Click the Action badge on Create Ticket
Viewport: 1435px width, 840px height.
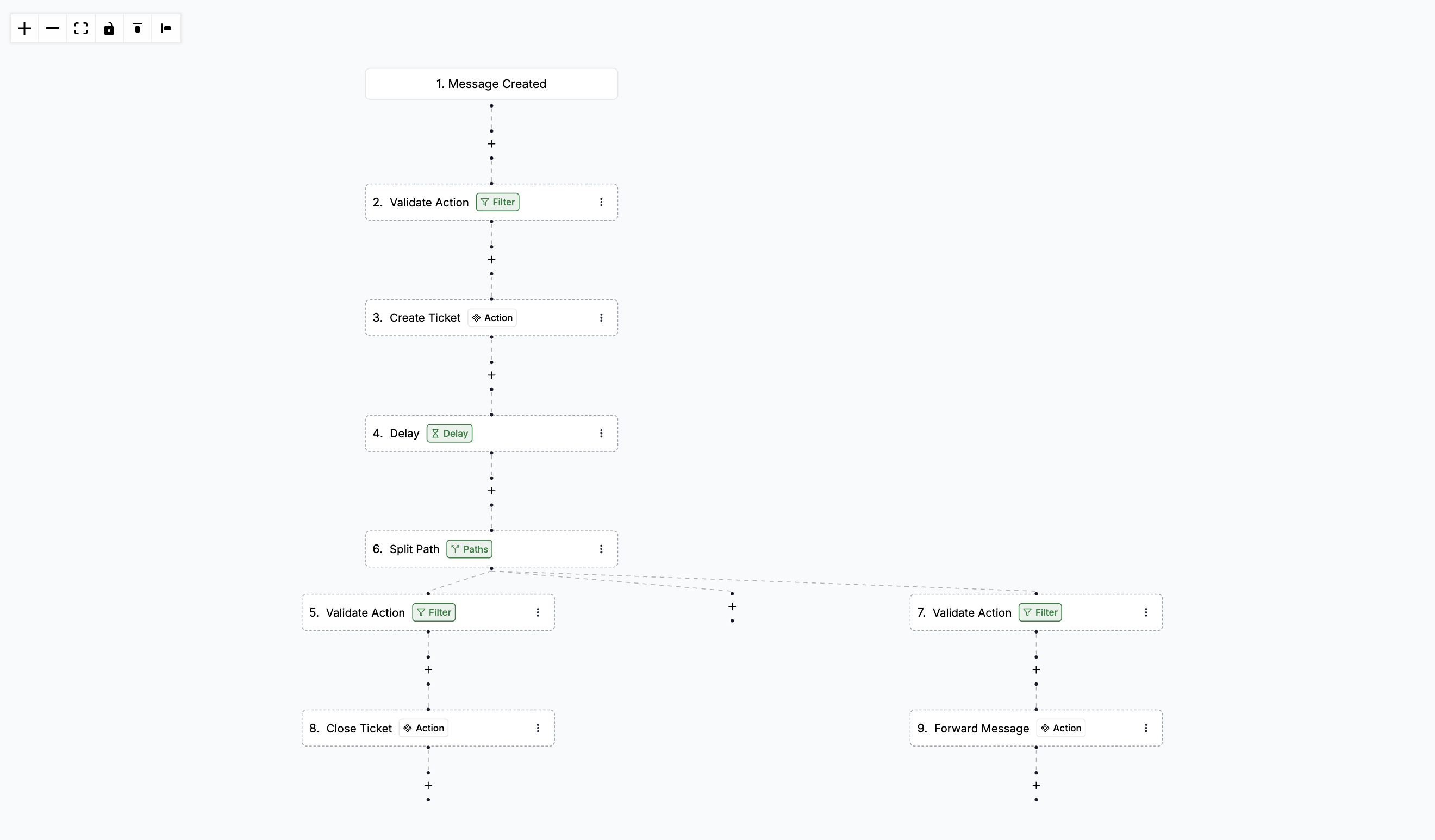pos(492,317)
